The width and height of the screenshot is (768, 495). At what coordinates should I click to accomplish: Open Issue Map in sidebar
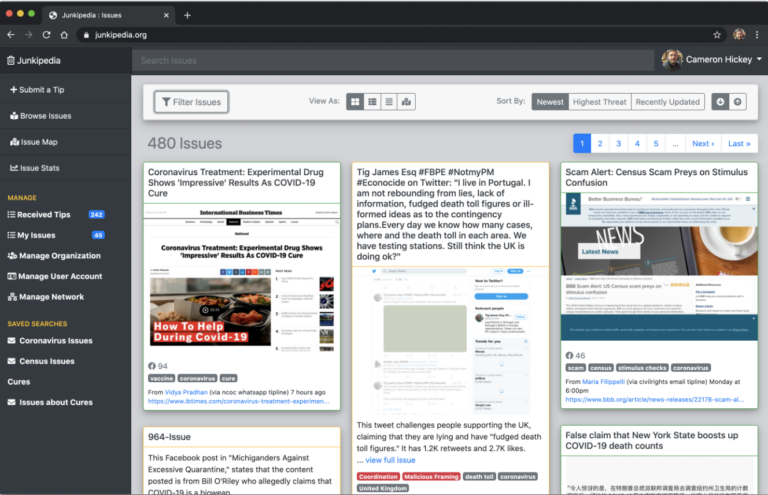tap(38, 142)
